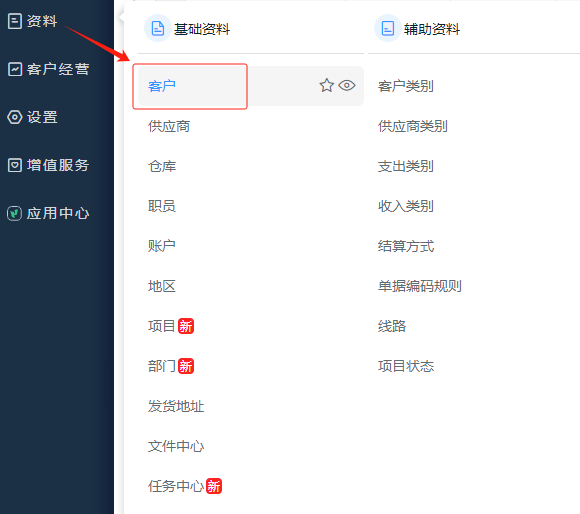This screenshot has height=514, width=580.
Task: Favorite 客户 with the star icon
Action: (x=327, y=85)
